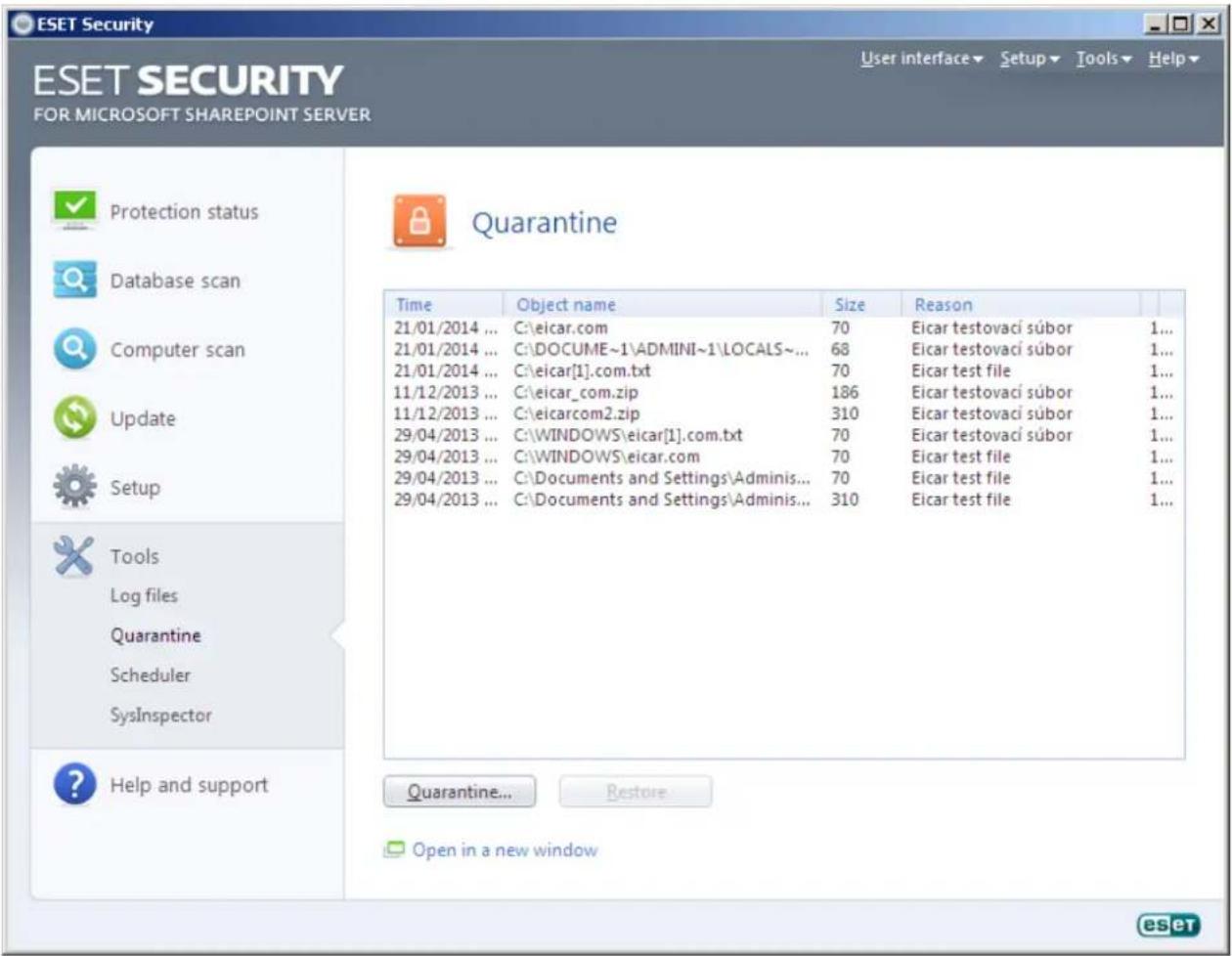Select the C:\DOCUME~1\ADMINI~1 row

783,350
